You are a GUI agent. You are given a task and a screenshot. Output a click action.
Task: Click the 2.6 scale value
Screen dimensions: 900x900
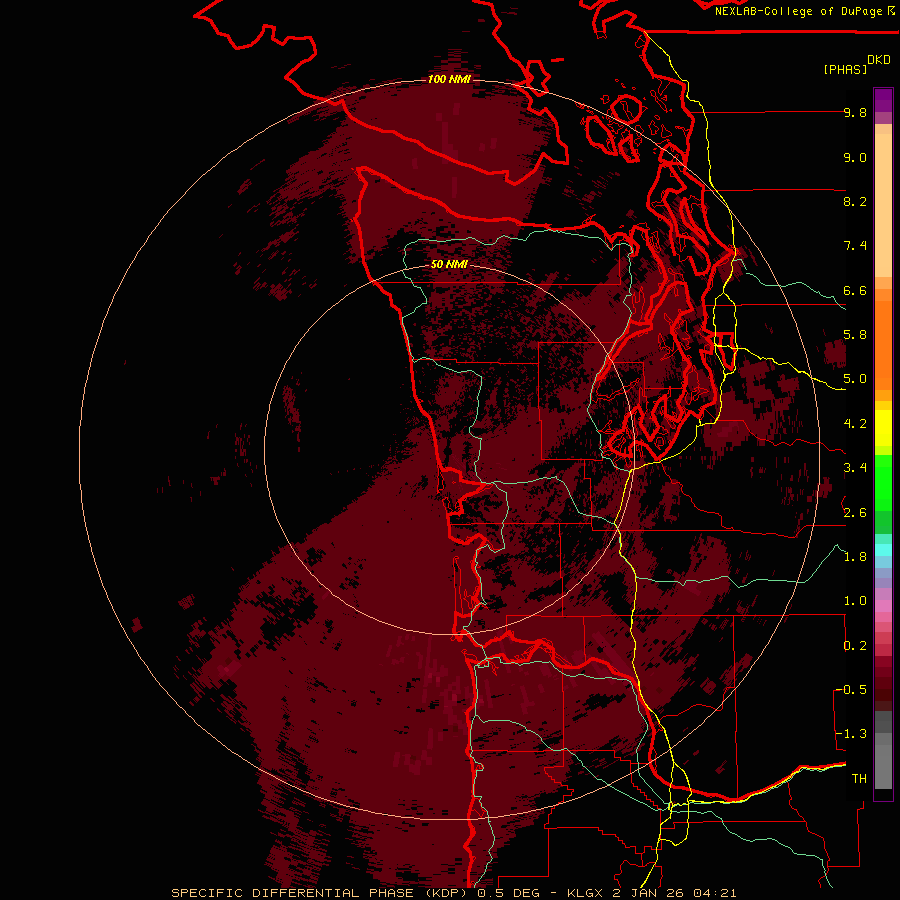coord(855,513)
